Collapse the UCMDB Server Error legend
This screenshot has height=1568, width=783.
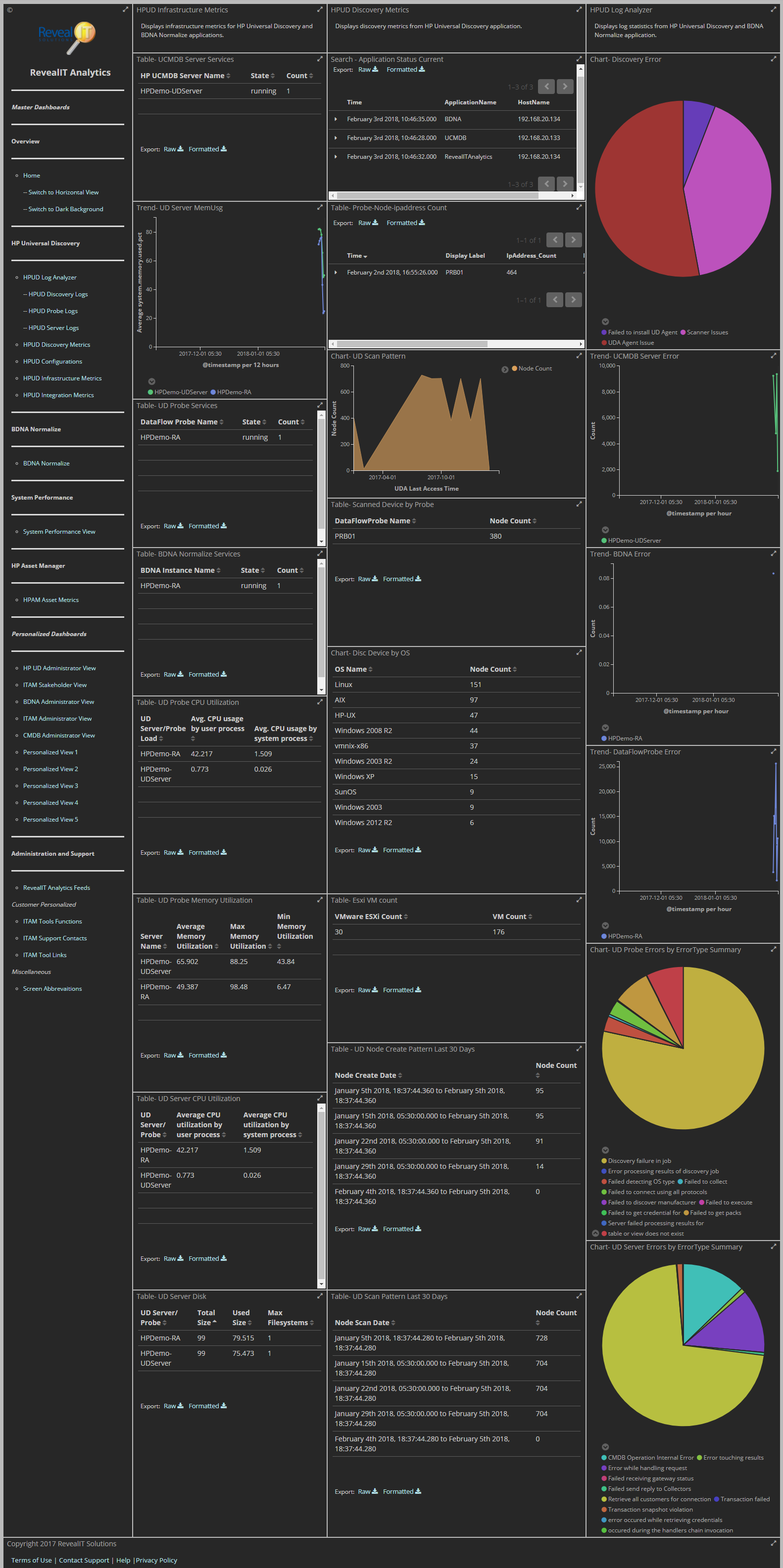[605, 530]
